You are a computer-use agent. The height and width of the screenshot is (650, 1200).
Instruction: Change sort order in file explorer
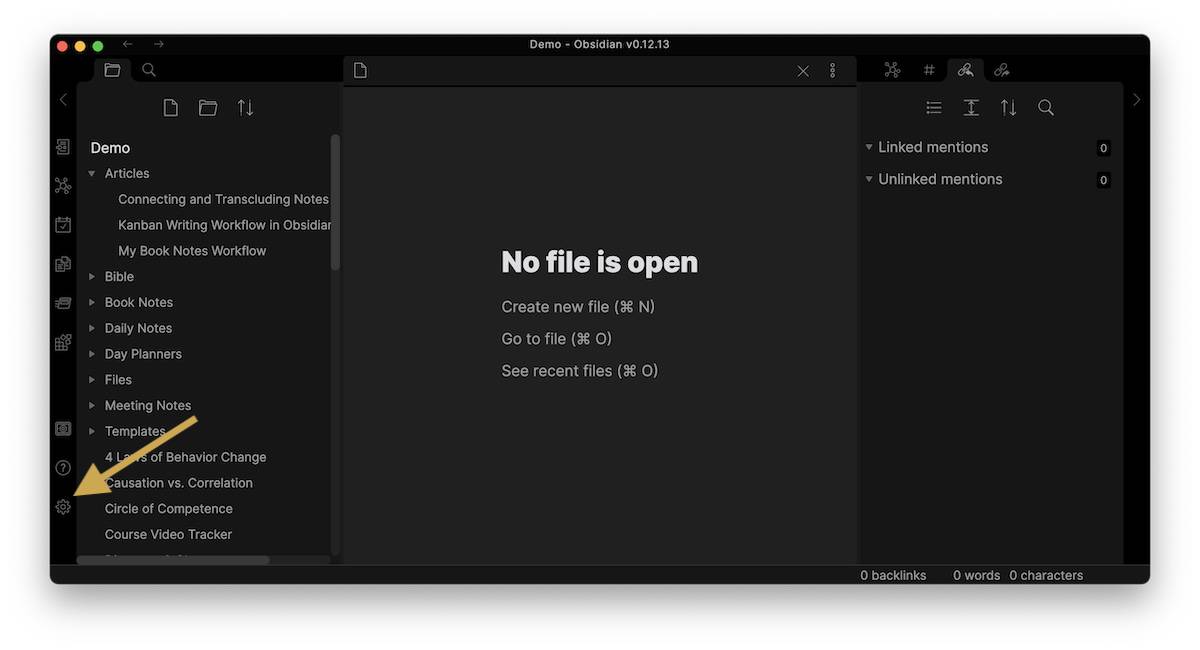click(x=245, y=108)
